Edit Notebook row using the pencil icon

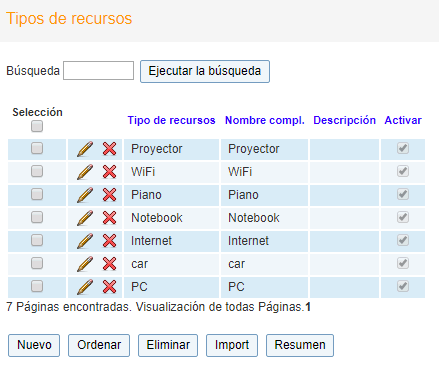point(85,218)
